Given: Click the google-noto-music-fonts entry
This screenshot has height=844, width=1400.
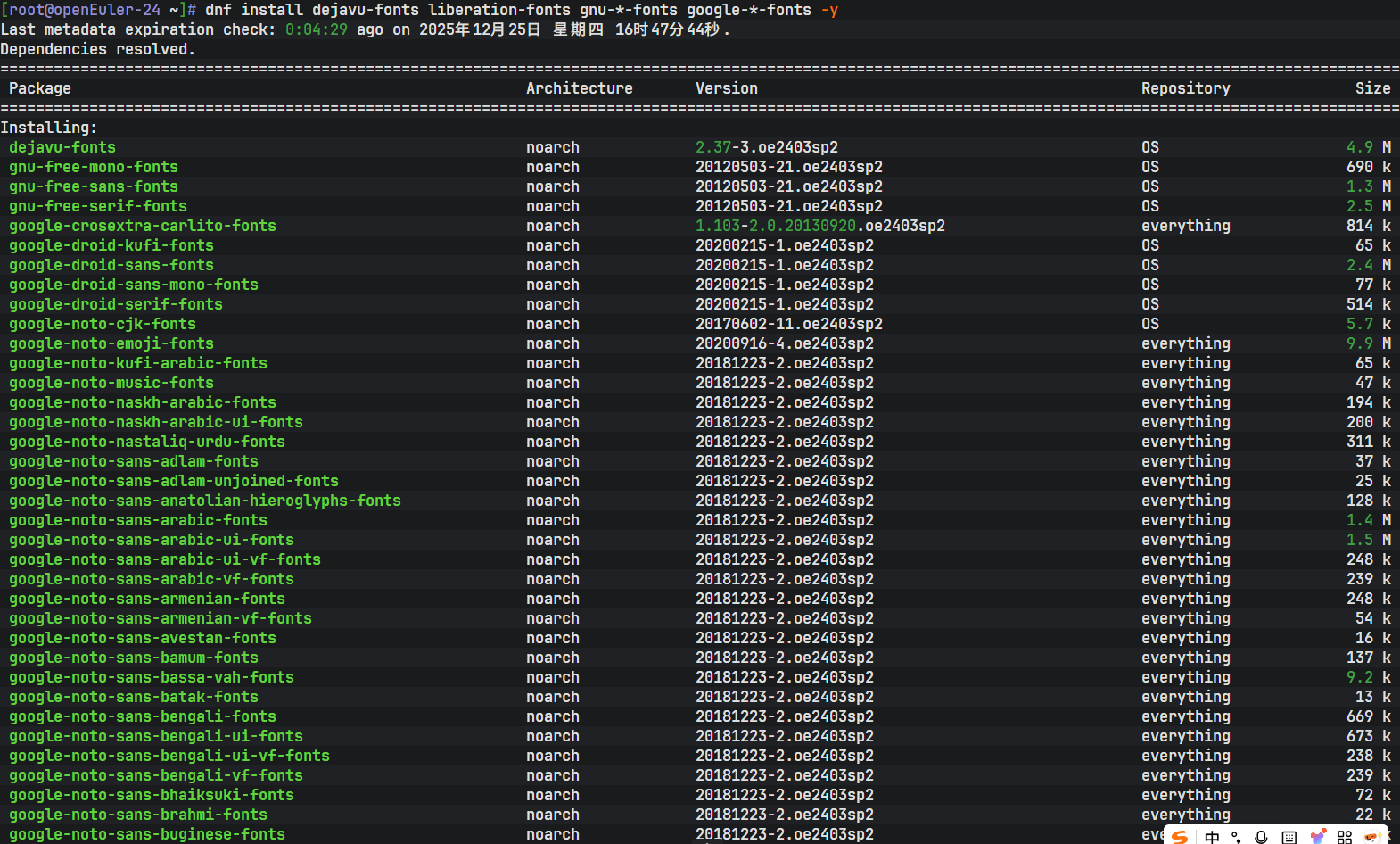Looking at the screenshot, I should (x=111, y=383).
